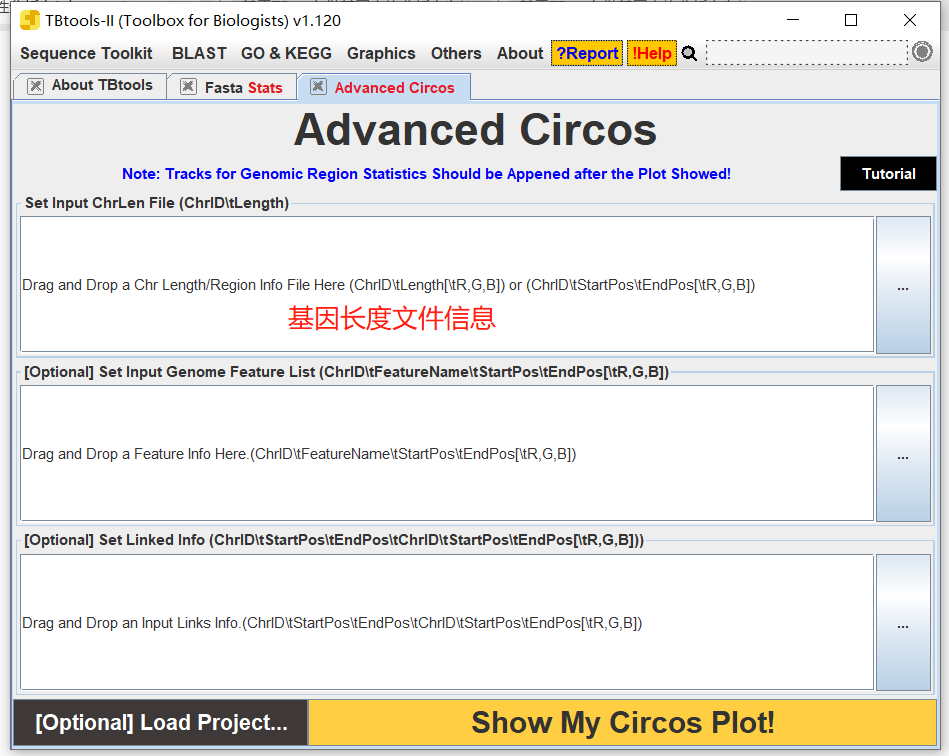Maximize the TBtools window
Screen dimensions: 949x756
tap(851, 20)
